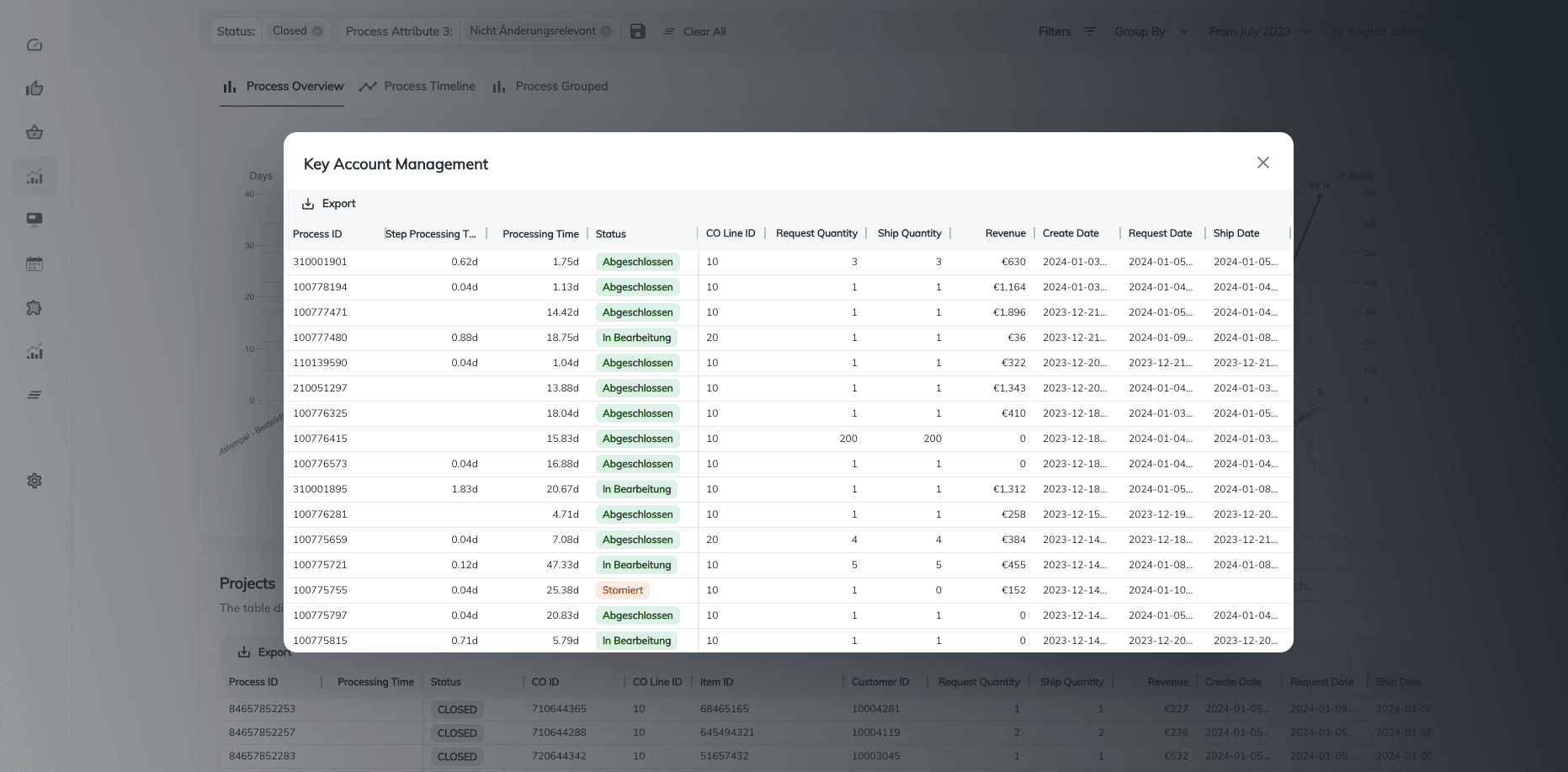
Task: Select row with Process ID 100775755
Action: click(x=320, y=590)
